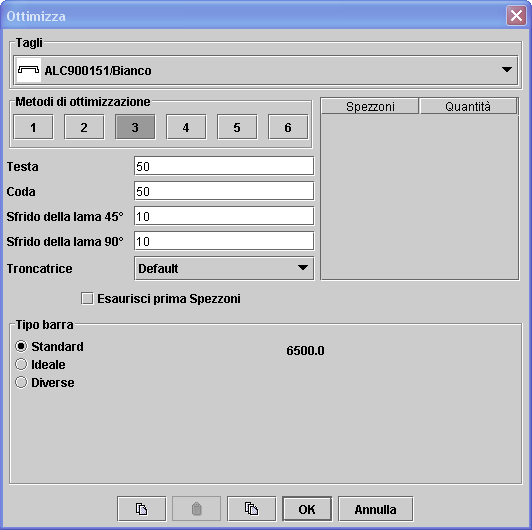Click the grayed-out paste icon button
532x530 pixels.
click(196, 509)
